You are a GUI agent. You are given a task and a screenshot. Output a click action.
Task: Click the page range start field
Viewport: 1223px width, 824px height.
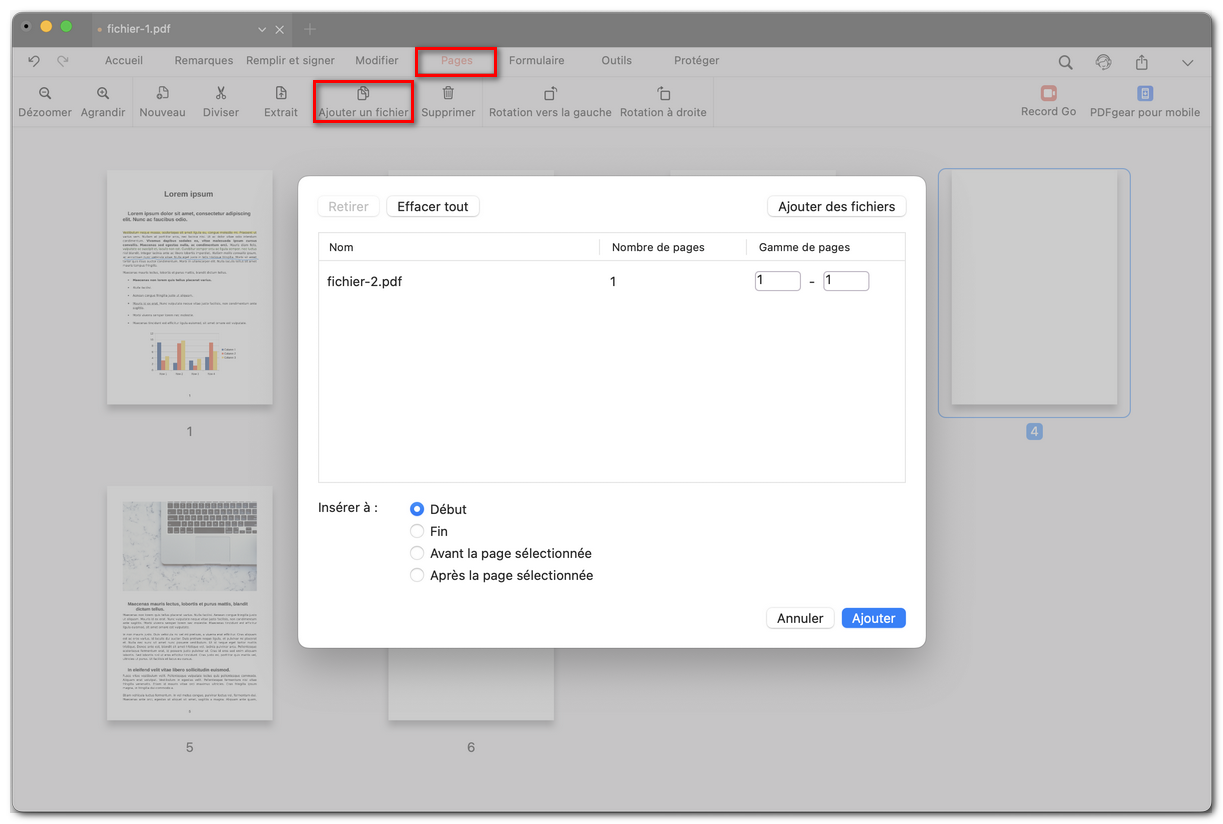click(777, 281)
